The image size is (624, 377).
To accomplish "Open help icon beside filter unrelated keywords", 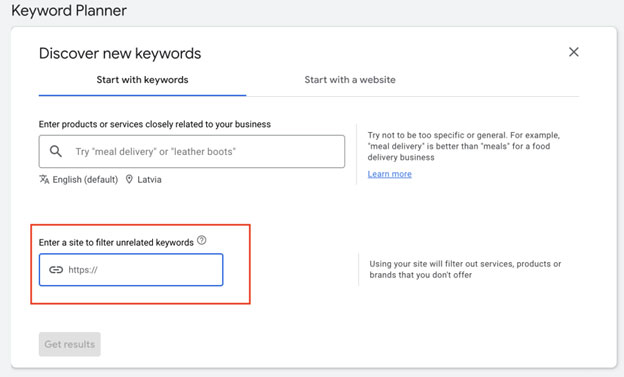I will point(202,240).
